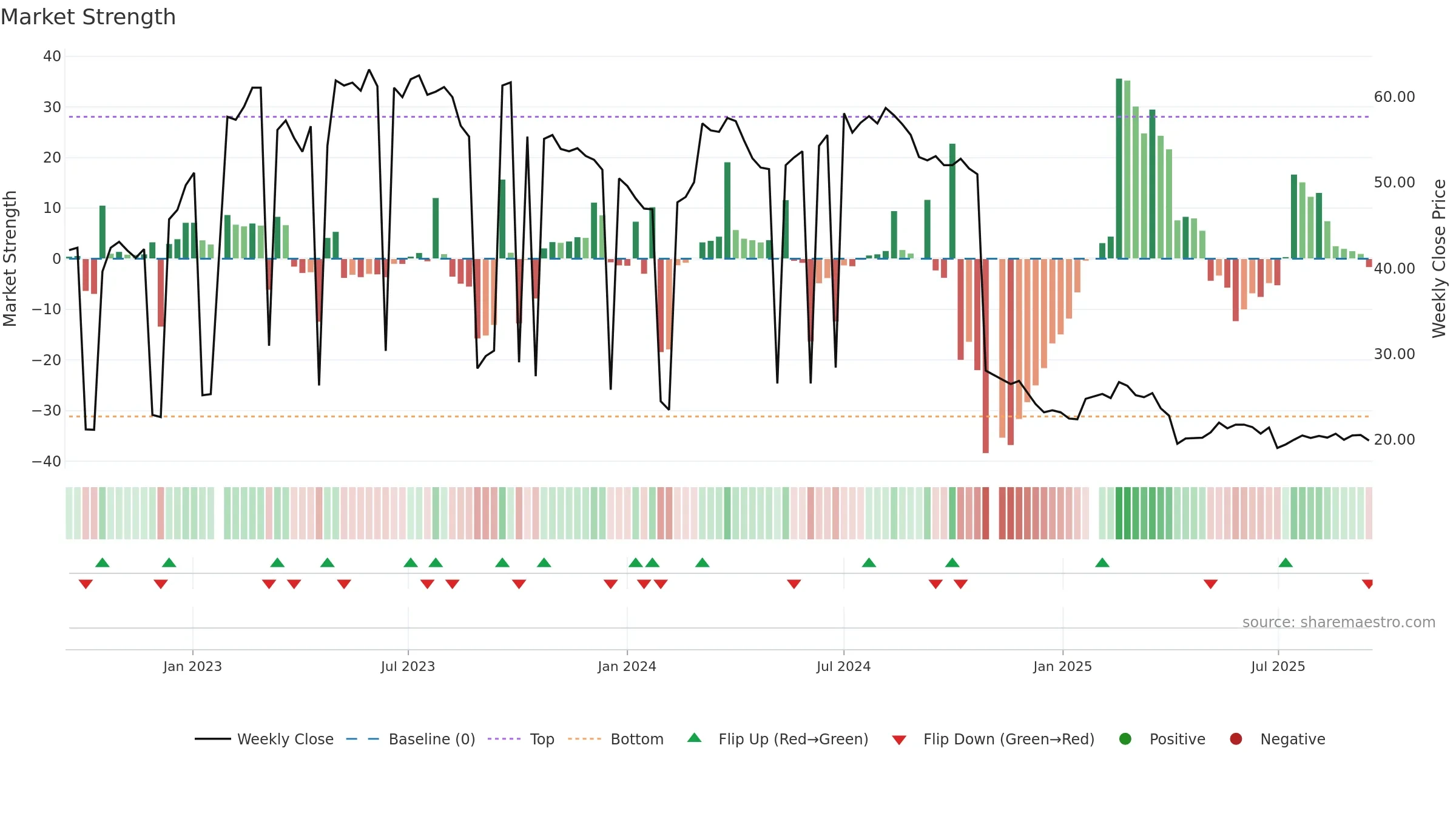
Task: Toggle the Bottom legend entry
Action: pyautogui.click(x=616, y=739)
